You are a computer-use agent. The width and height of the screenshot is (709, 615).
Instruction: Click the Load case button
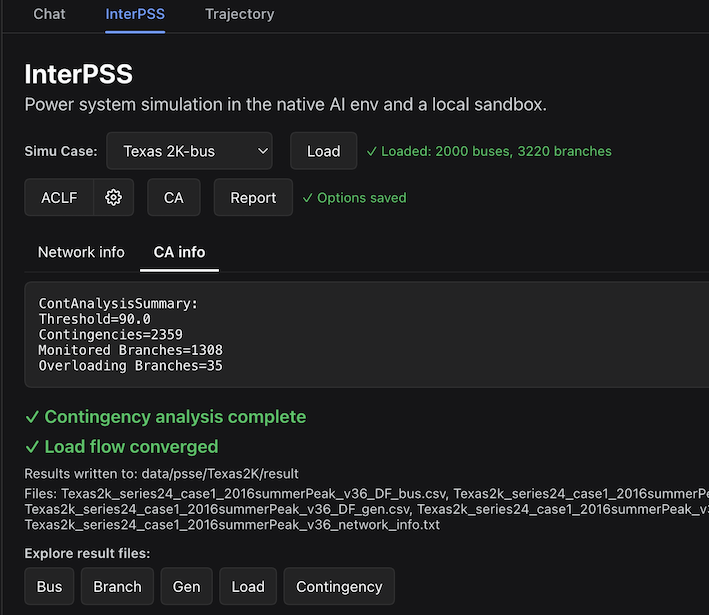tap(323, 151)
